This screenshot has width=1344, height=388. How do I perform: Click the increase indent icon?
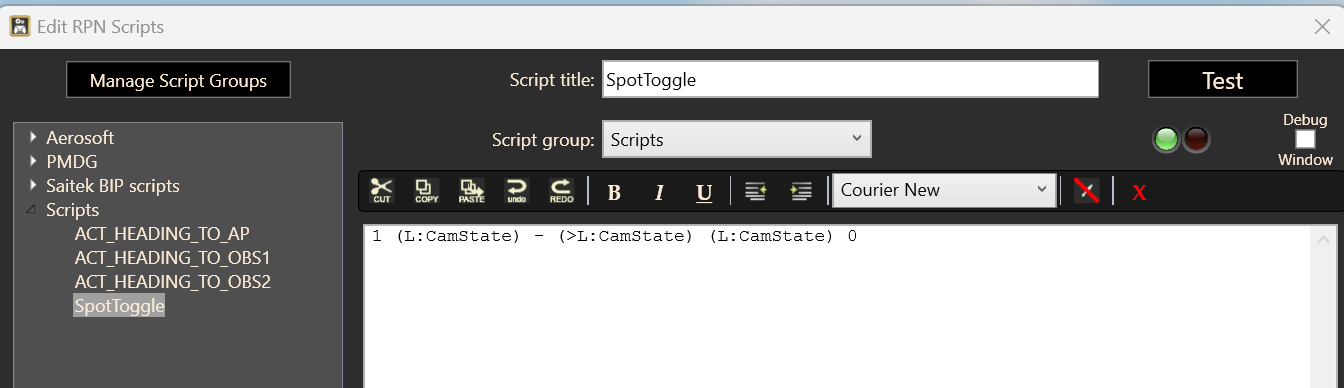coord(801,190)
